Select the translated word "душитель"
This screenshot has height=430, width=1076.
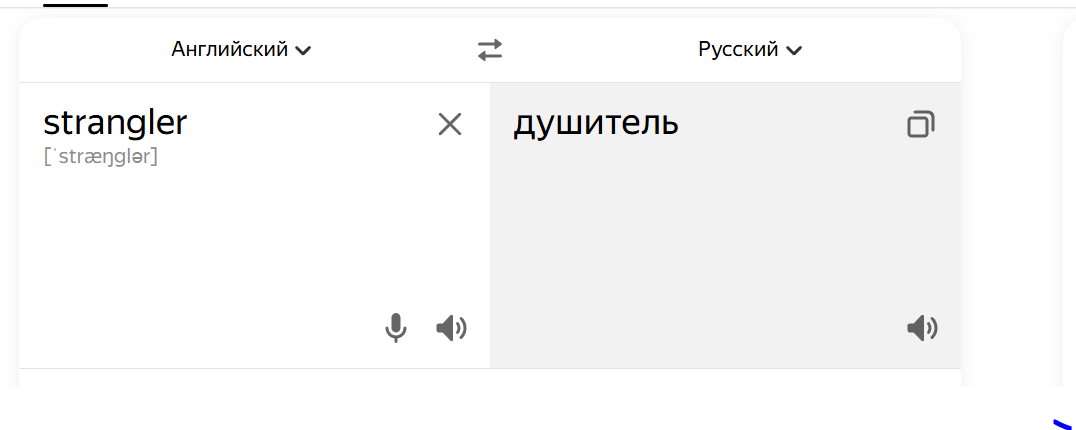(x=596, y=124)
